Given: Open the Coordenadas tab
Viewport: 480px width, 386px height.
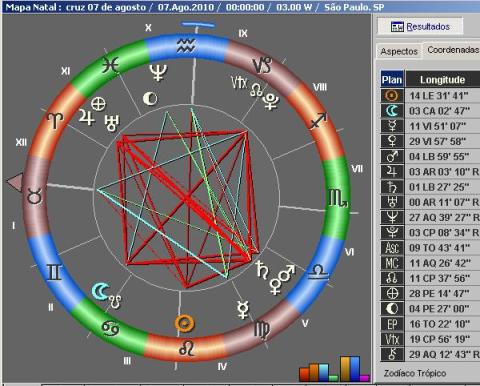Looking at the screenshot, I should [x=452, y=50].
